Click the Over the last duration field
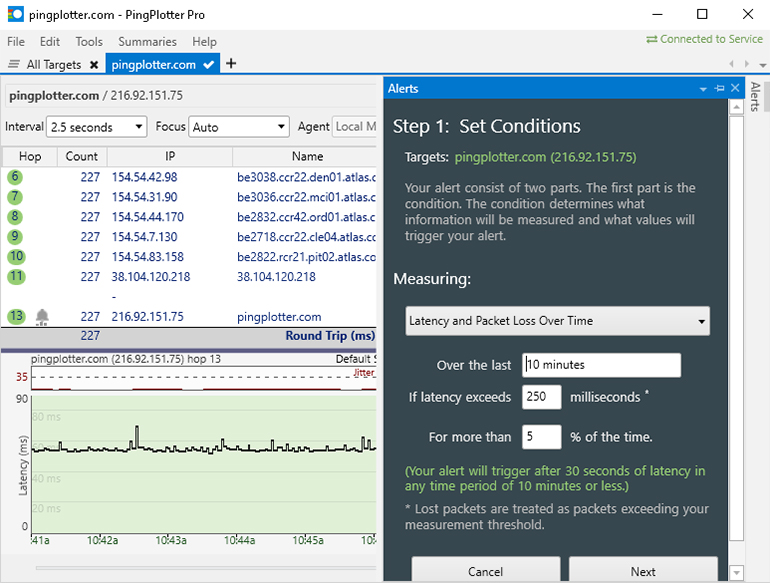 [601, 365]
